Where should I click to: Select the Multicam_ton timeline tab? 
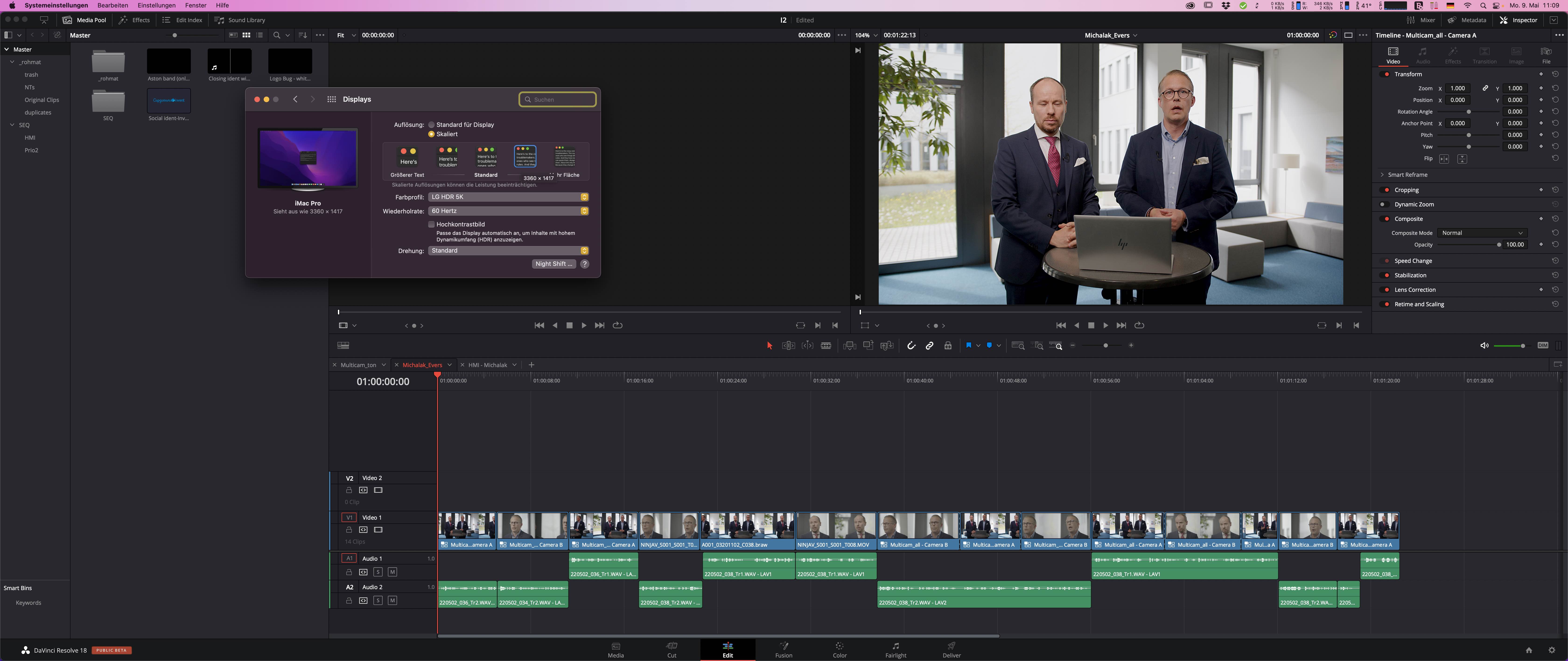tap(358, 365)
